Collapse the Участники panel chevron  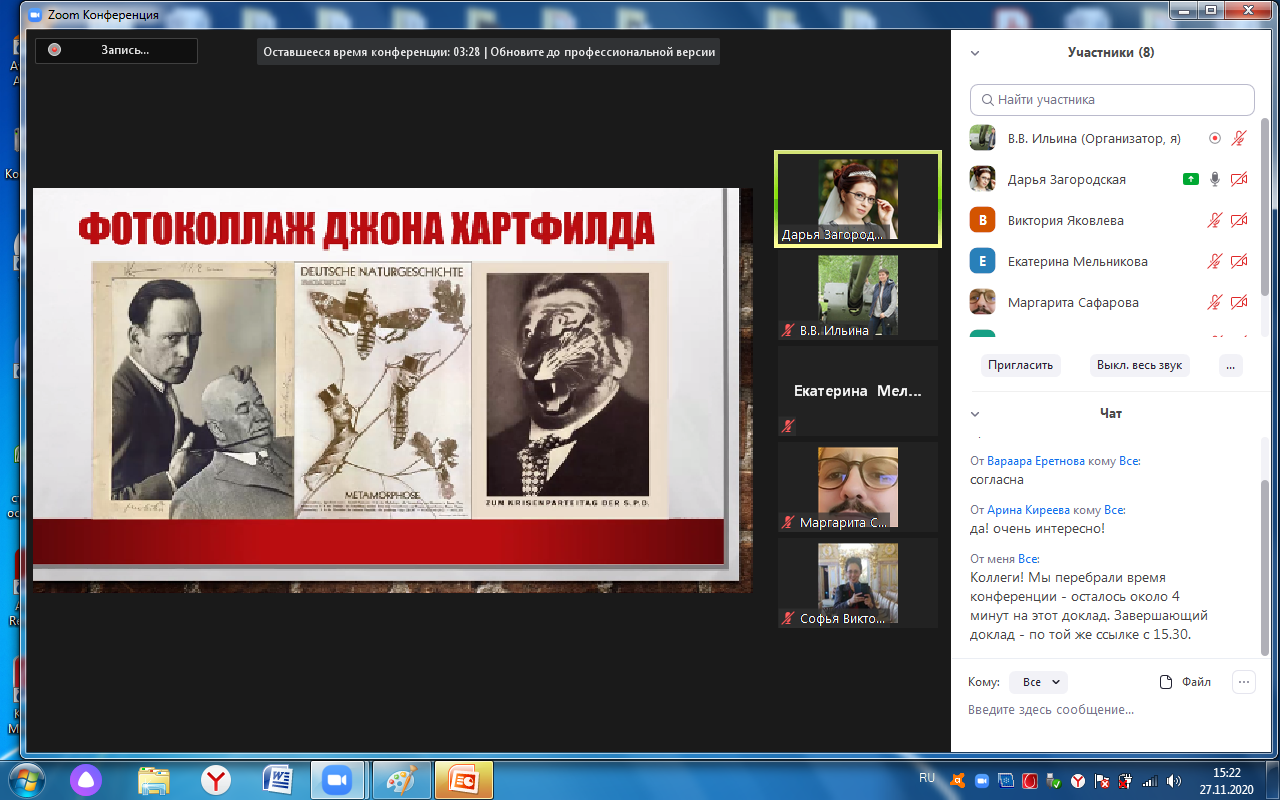tap(975, 53)
